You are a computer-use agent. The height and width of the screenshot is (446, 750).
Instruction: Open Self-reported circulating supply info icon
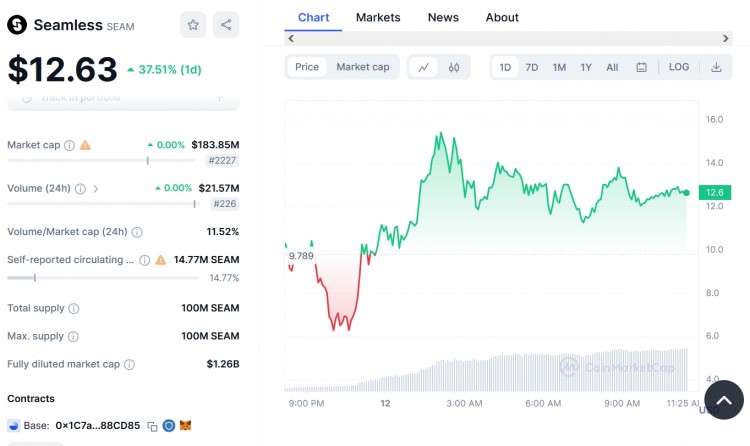[x=144, y=260]
